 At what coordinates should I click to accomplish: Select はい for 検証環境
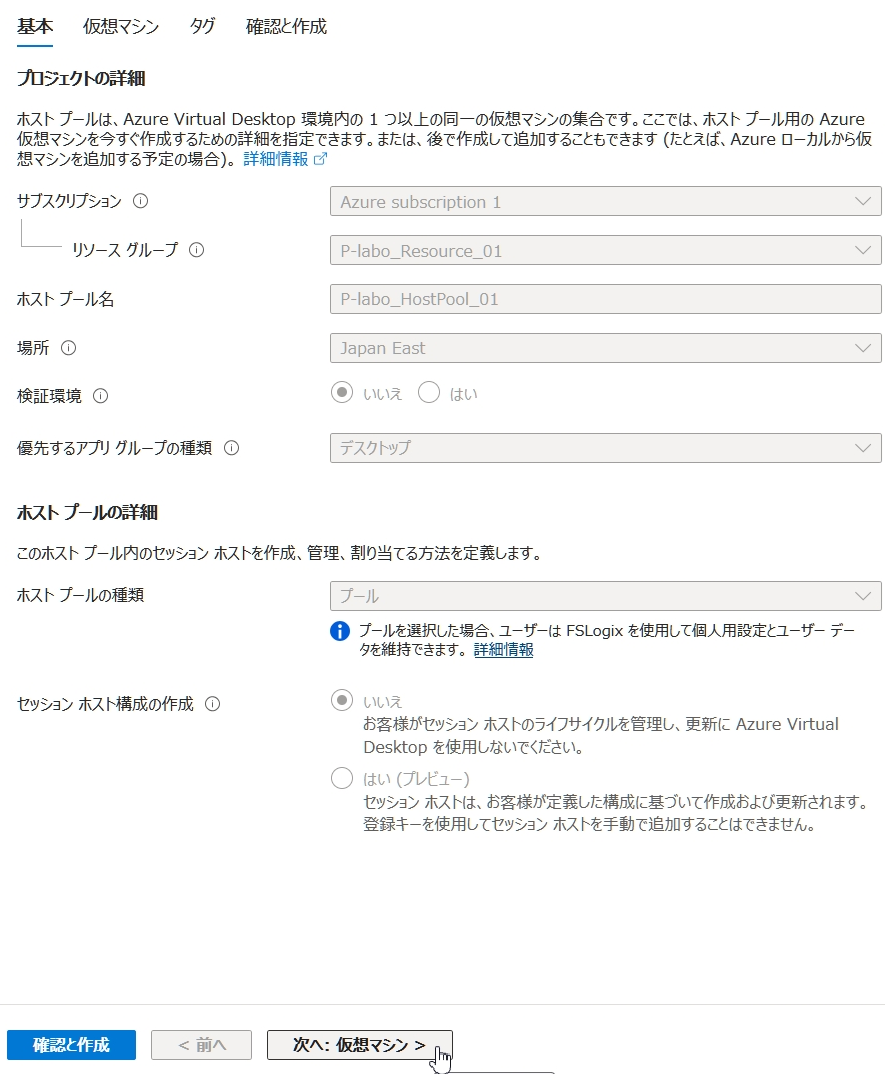point(429,392)
